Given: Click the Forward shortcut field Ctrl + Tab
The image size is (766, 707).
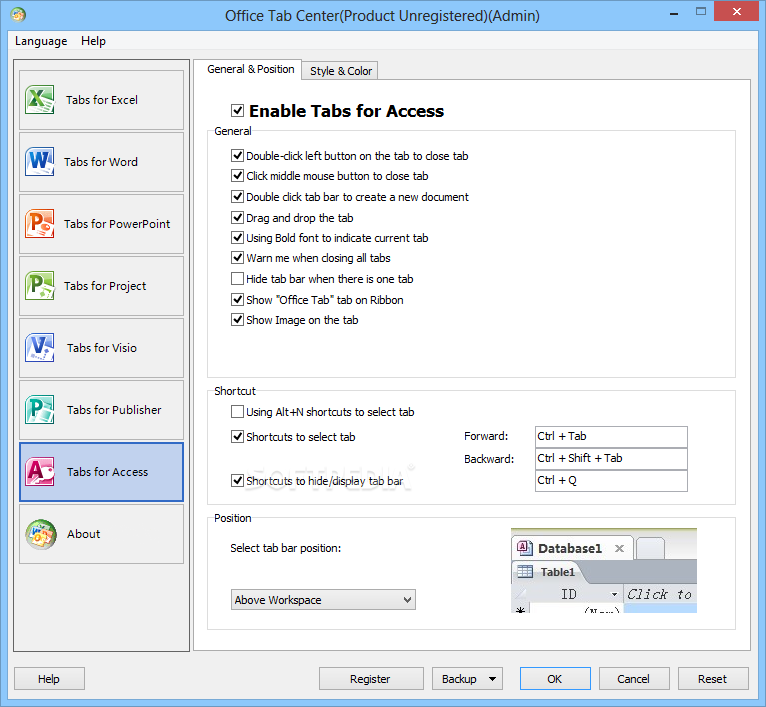Looking at the screenshot, I should pyautogui.click(x=611, y=436).
